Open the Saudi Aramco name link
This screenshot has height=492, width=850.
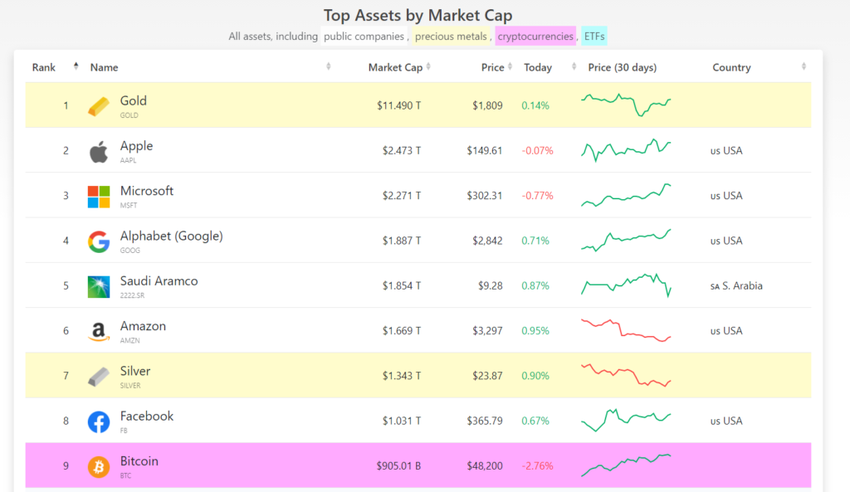pos(159,281)
